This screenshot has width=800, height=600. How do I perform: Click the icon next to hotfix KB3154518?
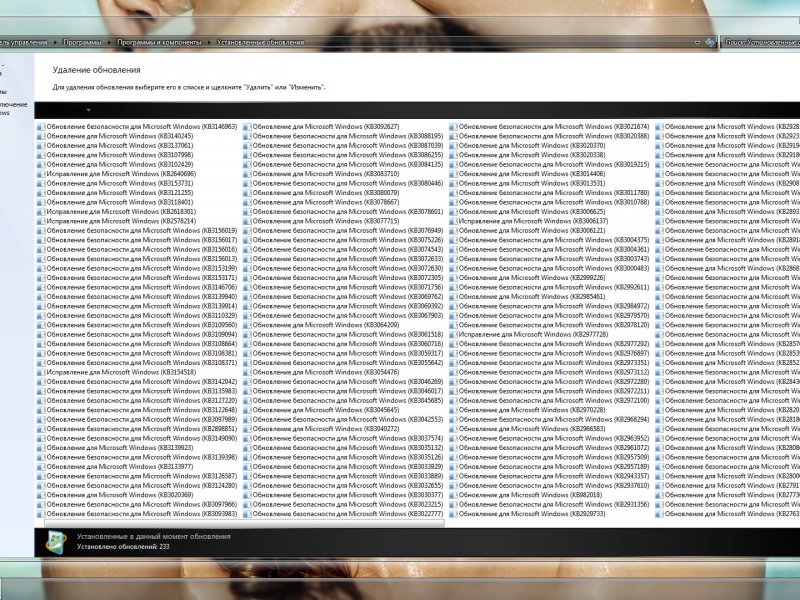[41, 372]
